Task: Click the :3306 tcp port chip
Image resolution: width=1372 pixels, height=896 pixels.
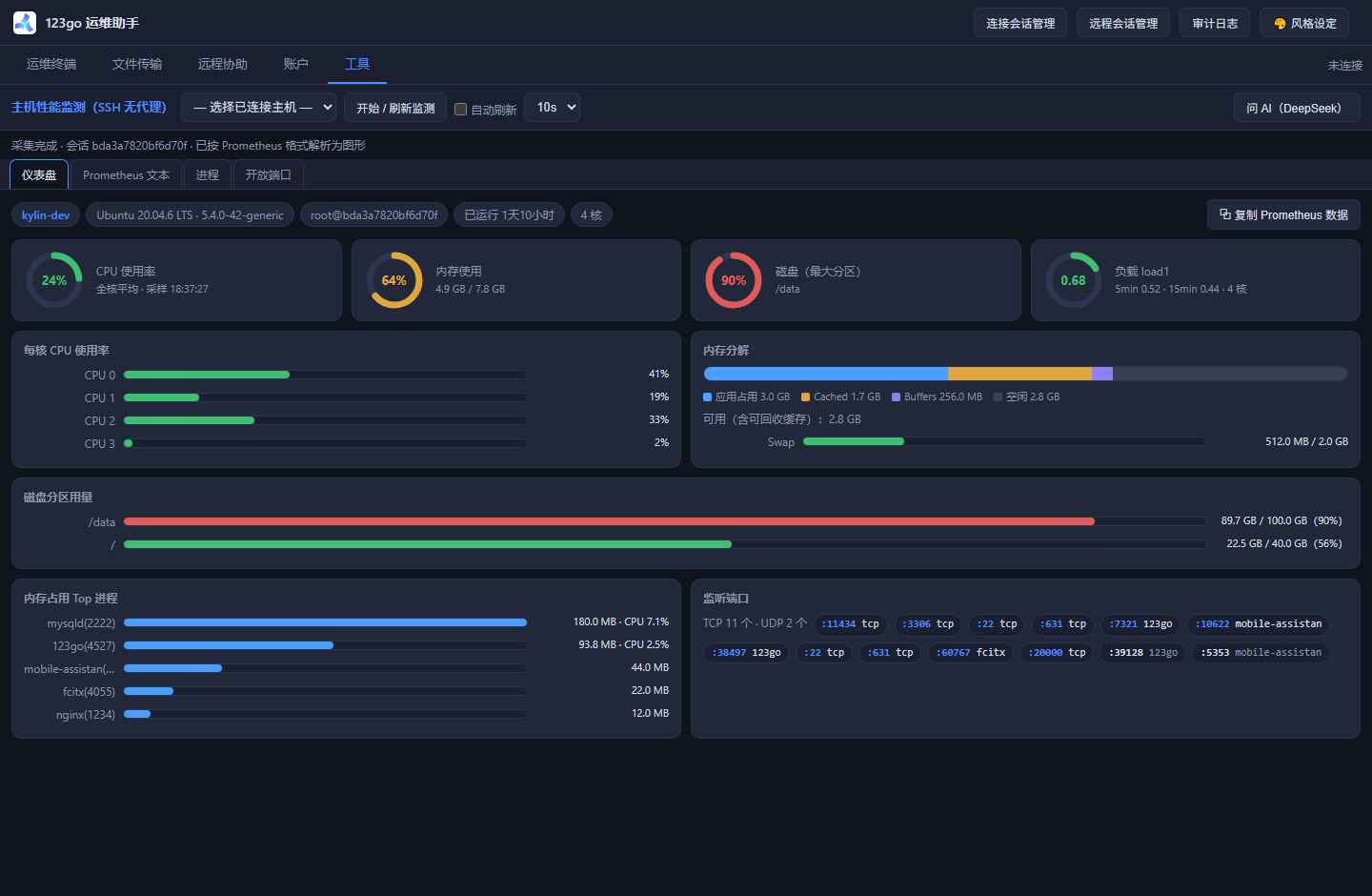Action: point(928,624)
